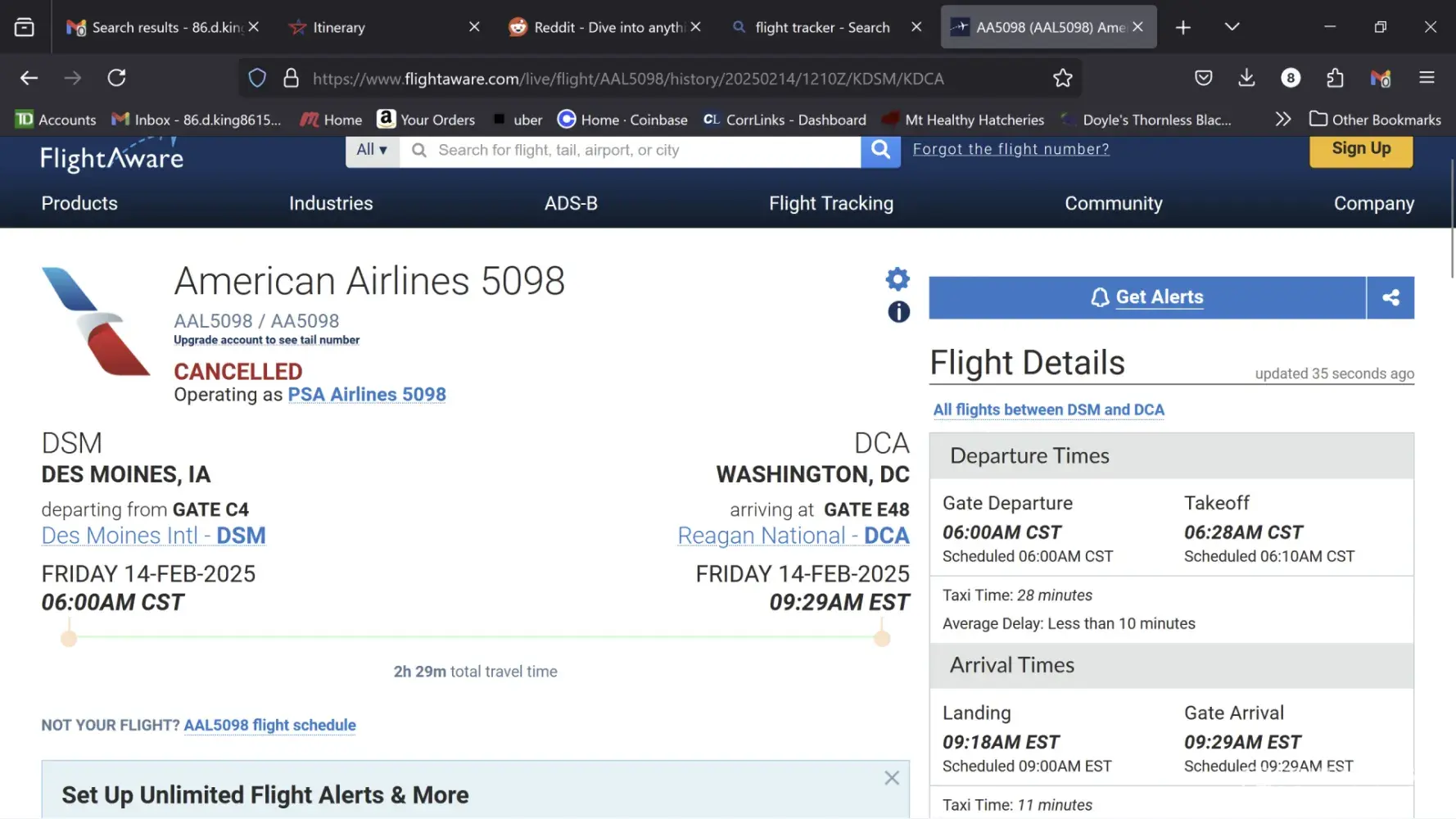Click the Get Alerts button
Viewport: 1456px width, 819px height.
pos(1146,297)
